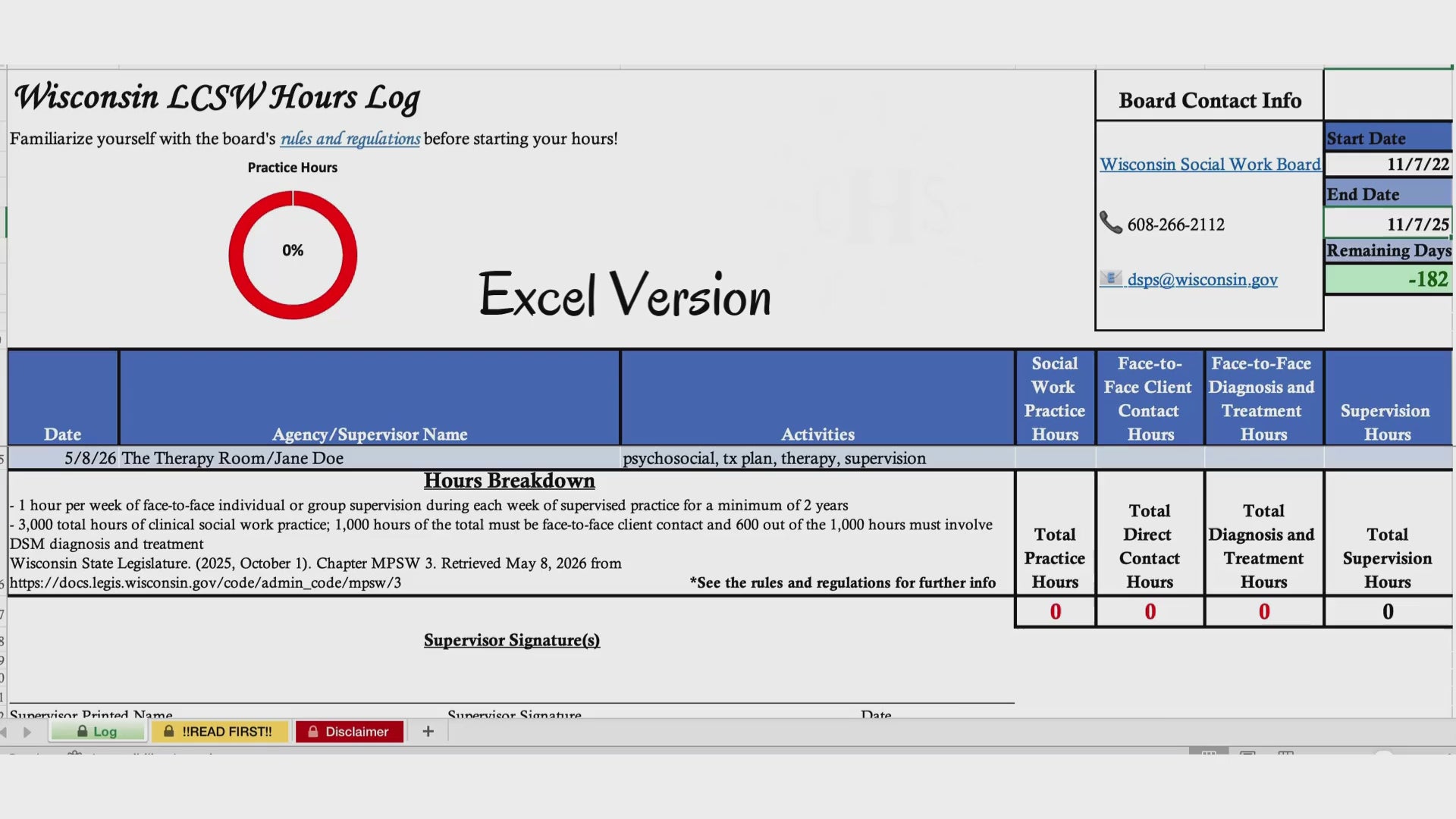This screenshot has height=819, width=1456.
Task: Click the Remaining Days label cell
Action: (x=1389, y=250)
